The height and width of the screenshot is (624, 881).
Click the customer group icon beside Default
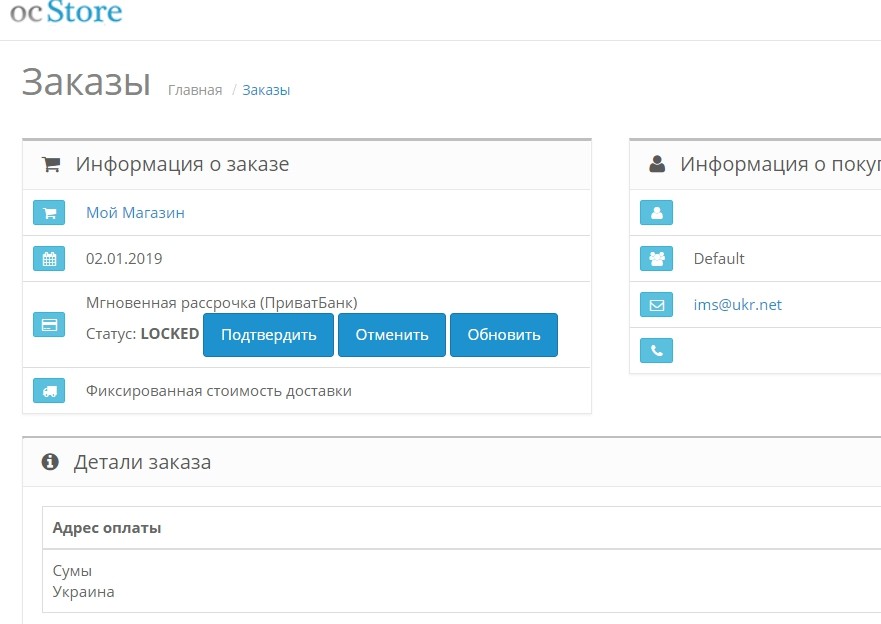point(656,259)
